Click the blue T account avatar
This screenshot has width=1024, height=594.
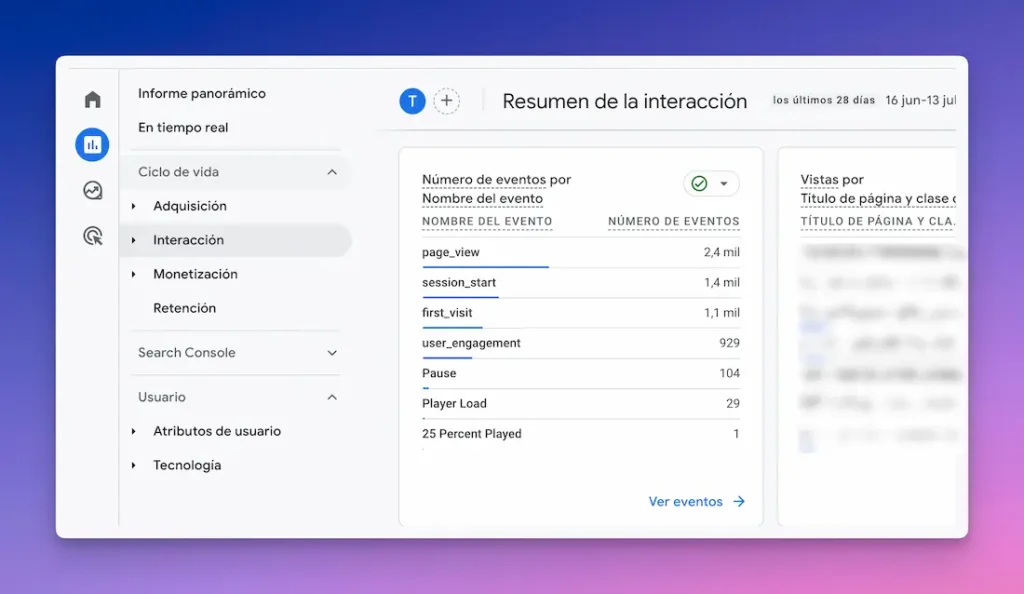411,100
